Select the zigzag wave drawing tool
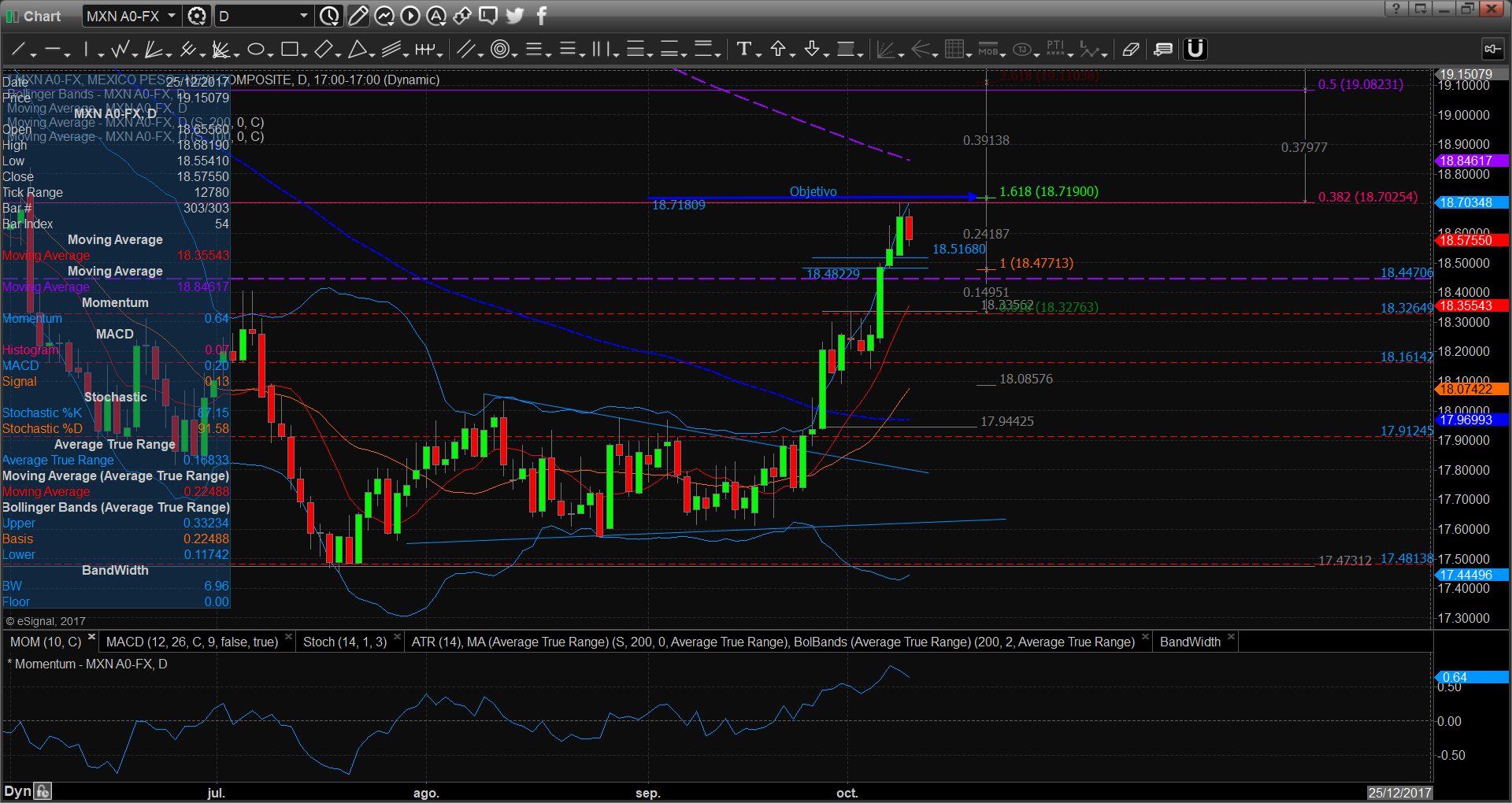Screen dimensions: 1512x803 120,50
